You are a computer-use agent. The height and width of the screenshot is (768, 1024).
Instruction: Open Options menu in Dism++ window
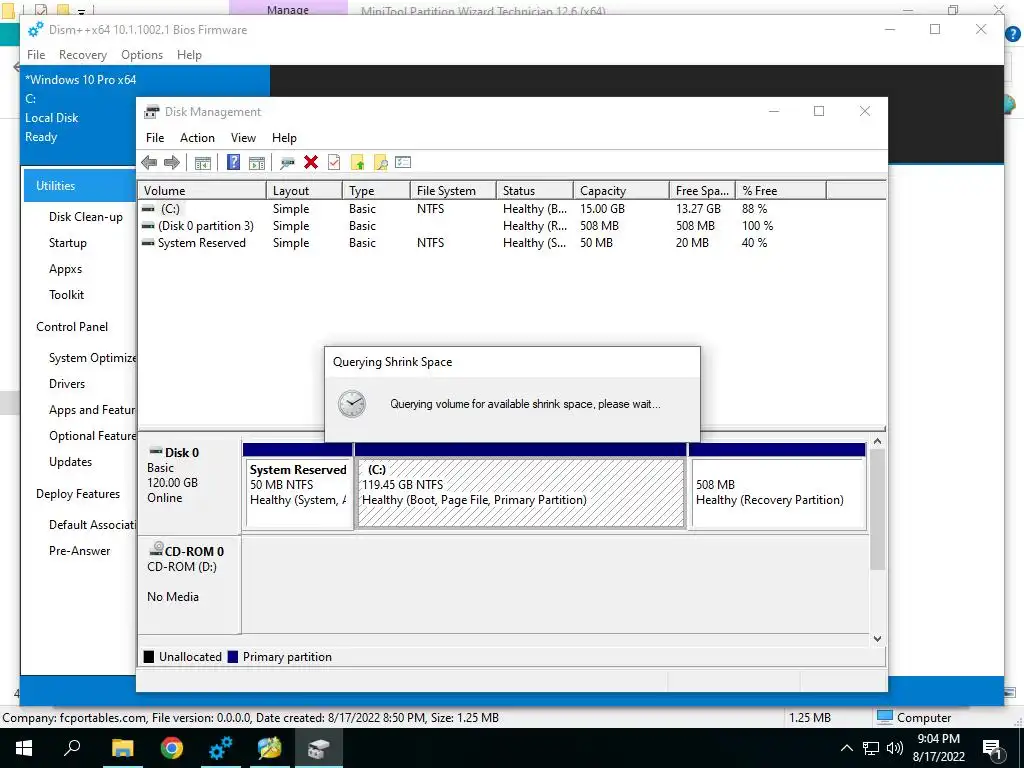point(142,55)
